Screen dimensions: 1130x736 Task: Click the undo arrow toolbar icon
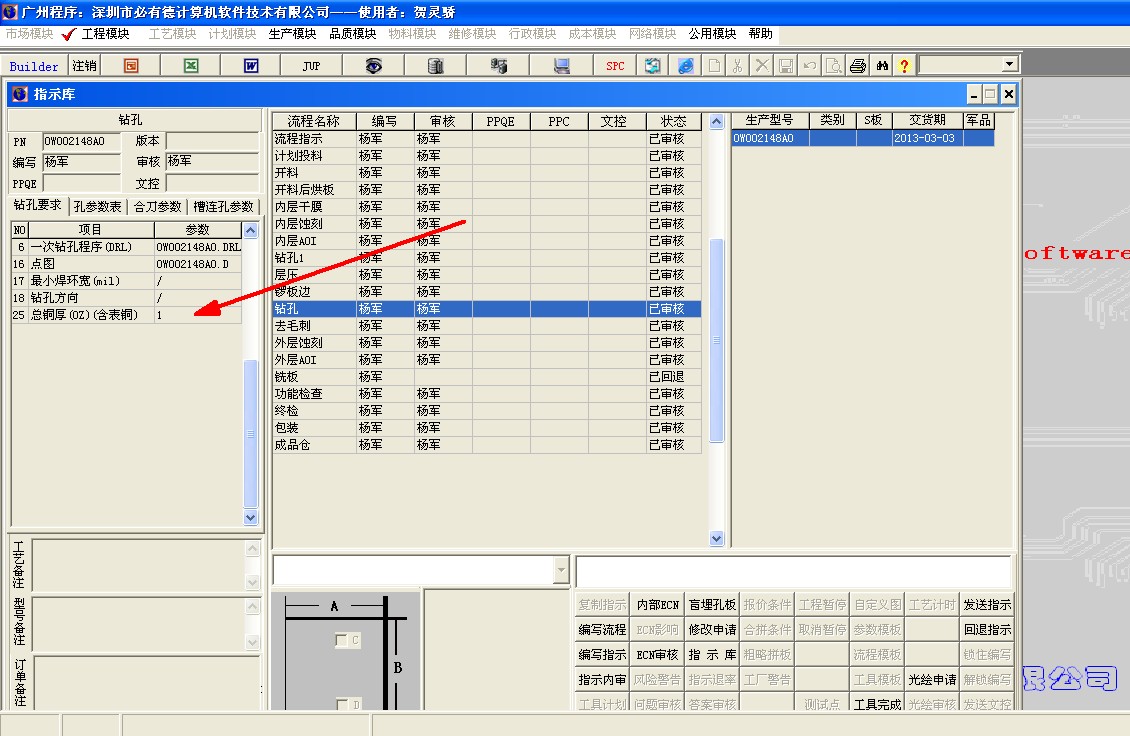810,66
